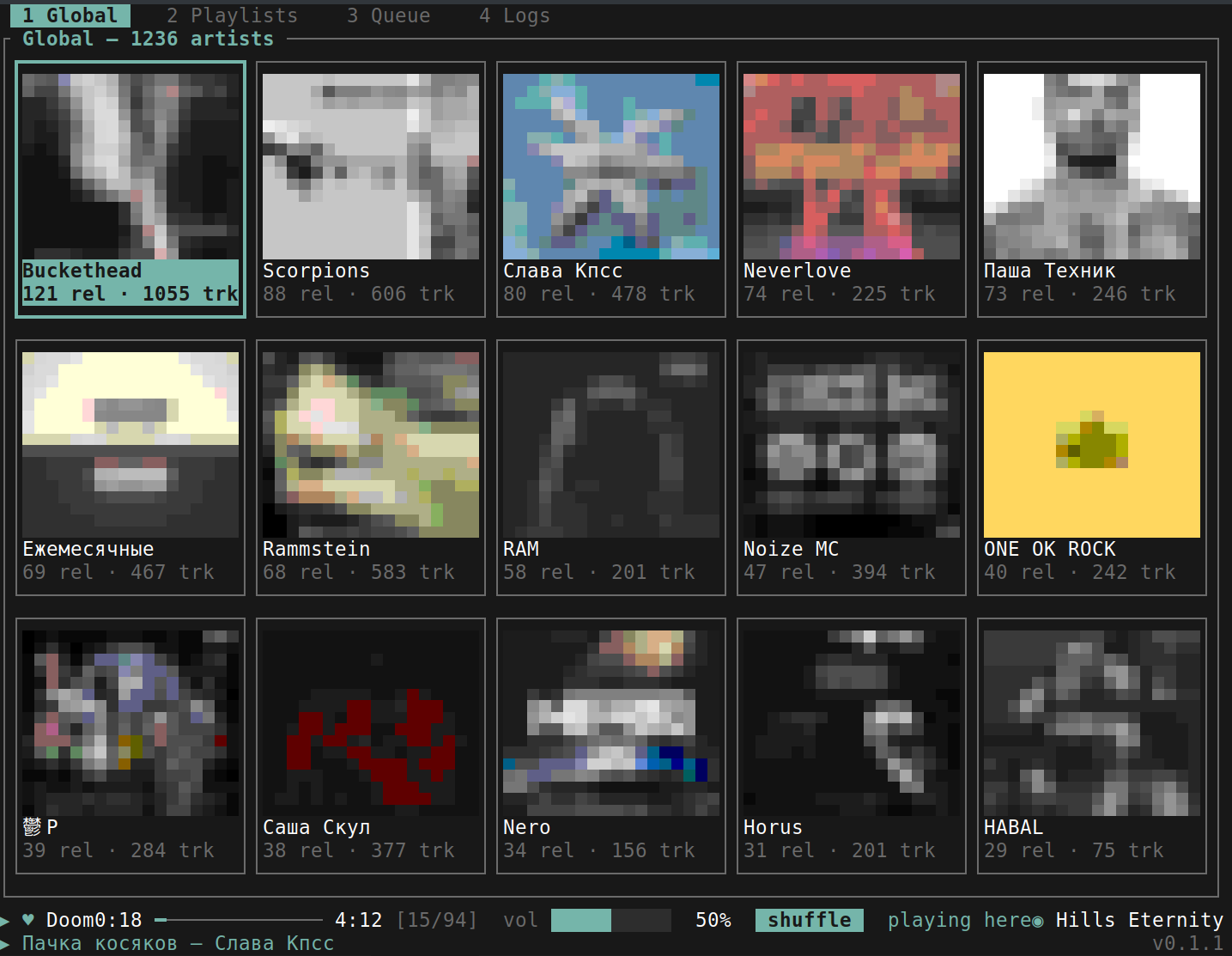This screenshot has width=1232, height=956.
Task: Pick the Паша Техник cover image
Action: point(1092,167)
